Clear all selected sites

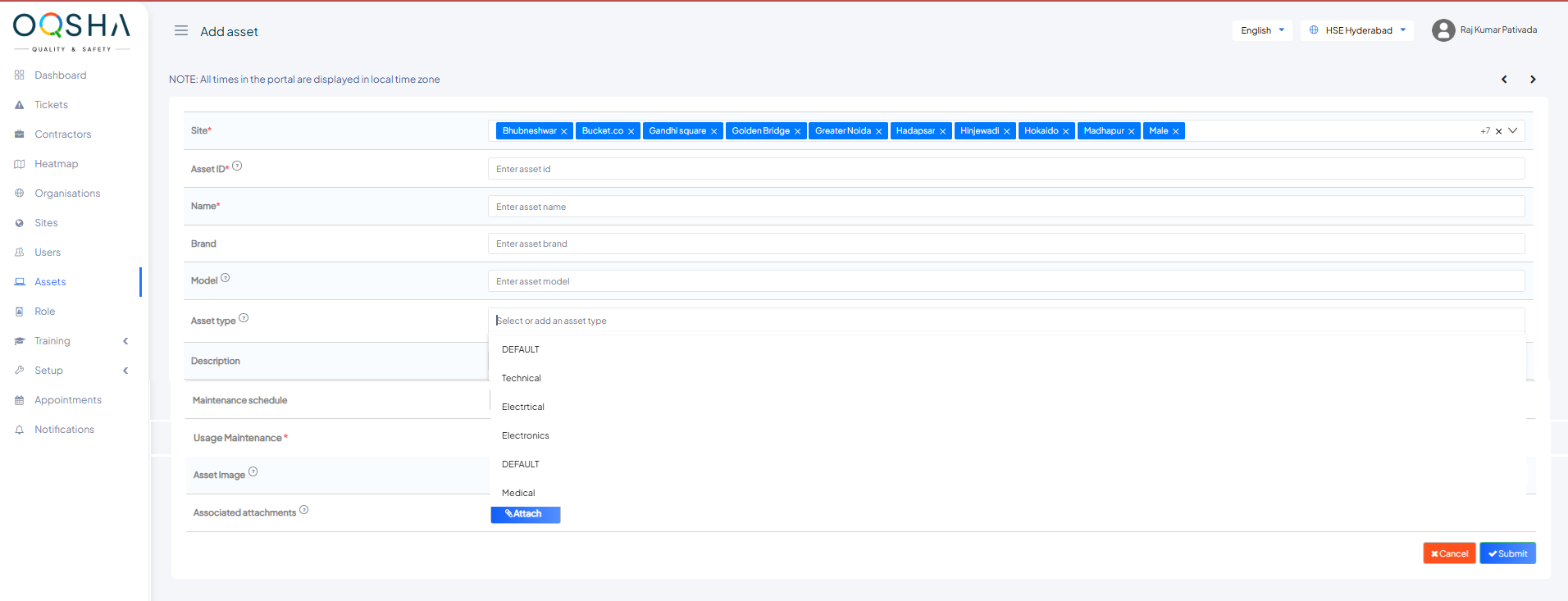(1499, 131)
